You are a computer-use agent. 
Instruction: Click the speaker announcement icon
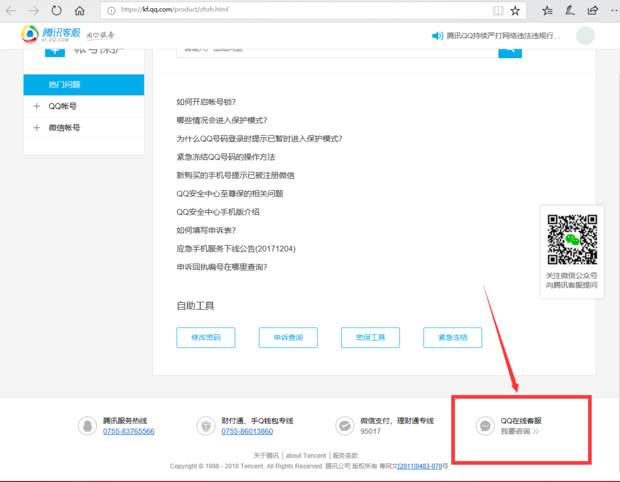(437, 36)
